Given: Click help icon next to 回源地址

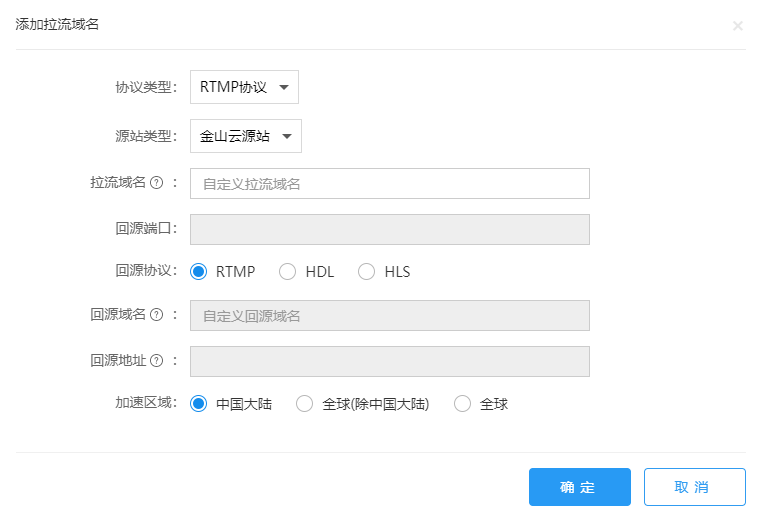Looking at the screenshot, I should click(x=156, y=361).
